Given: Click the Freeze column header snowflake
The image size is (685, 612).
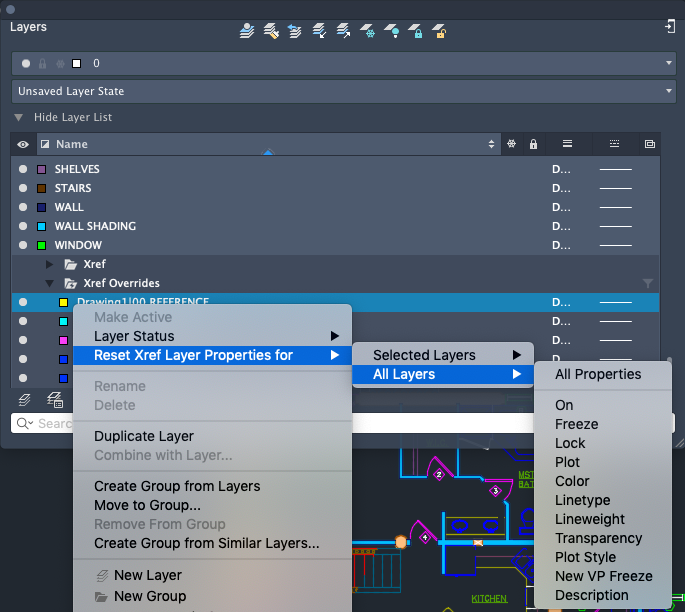Looking at the screenshot, I should coord(512,144).
